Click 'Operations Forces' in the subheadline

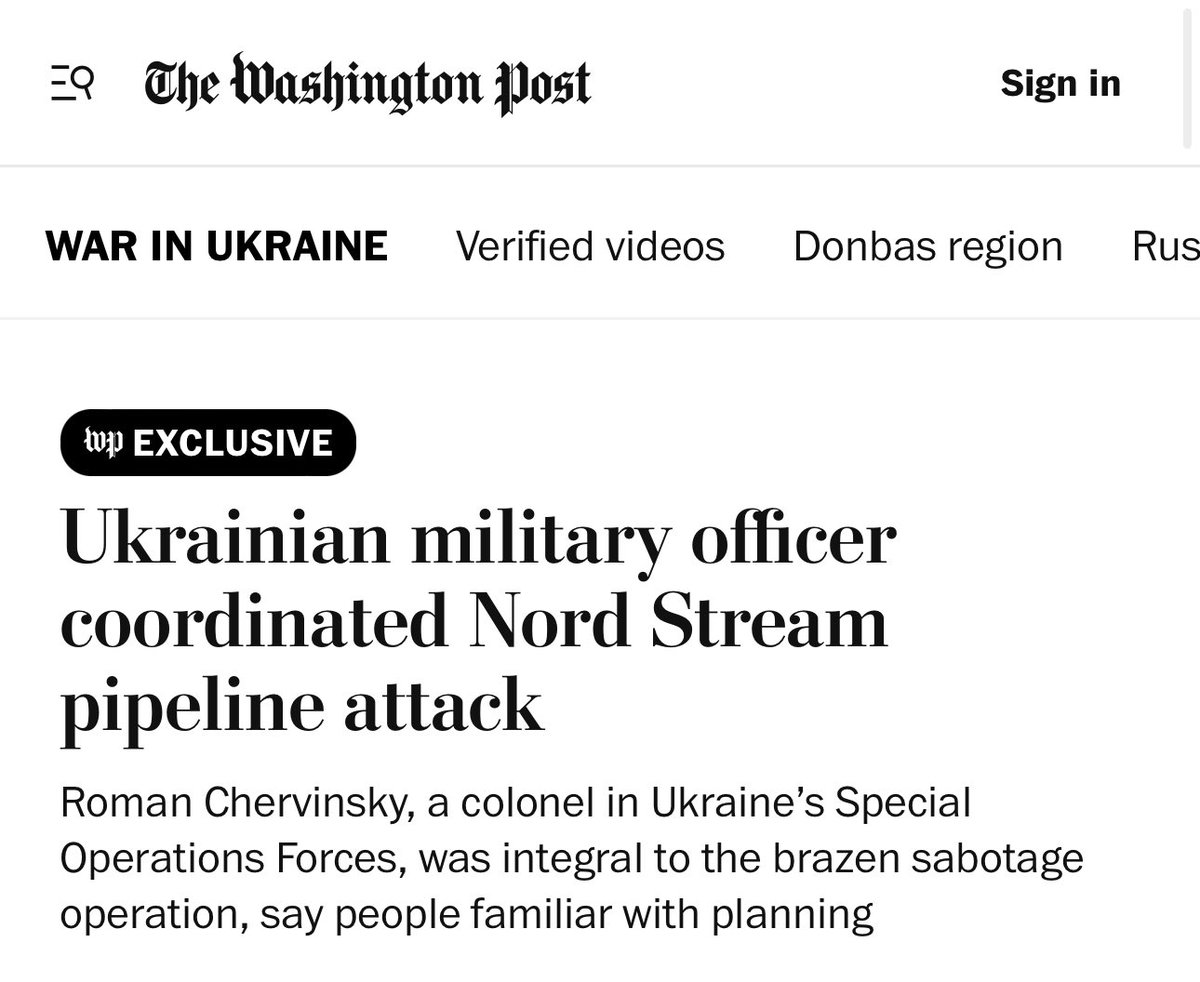(232, 859)
